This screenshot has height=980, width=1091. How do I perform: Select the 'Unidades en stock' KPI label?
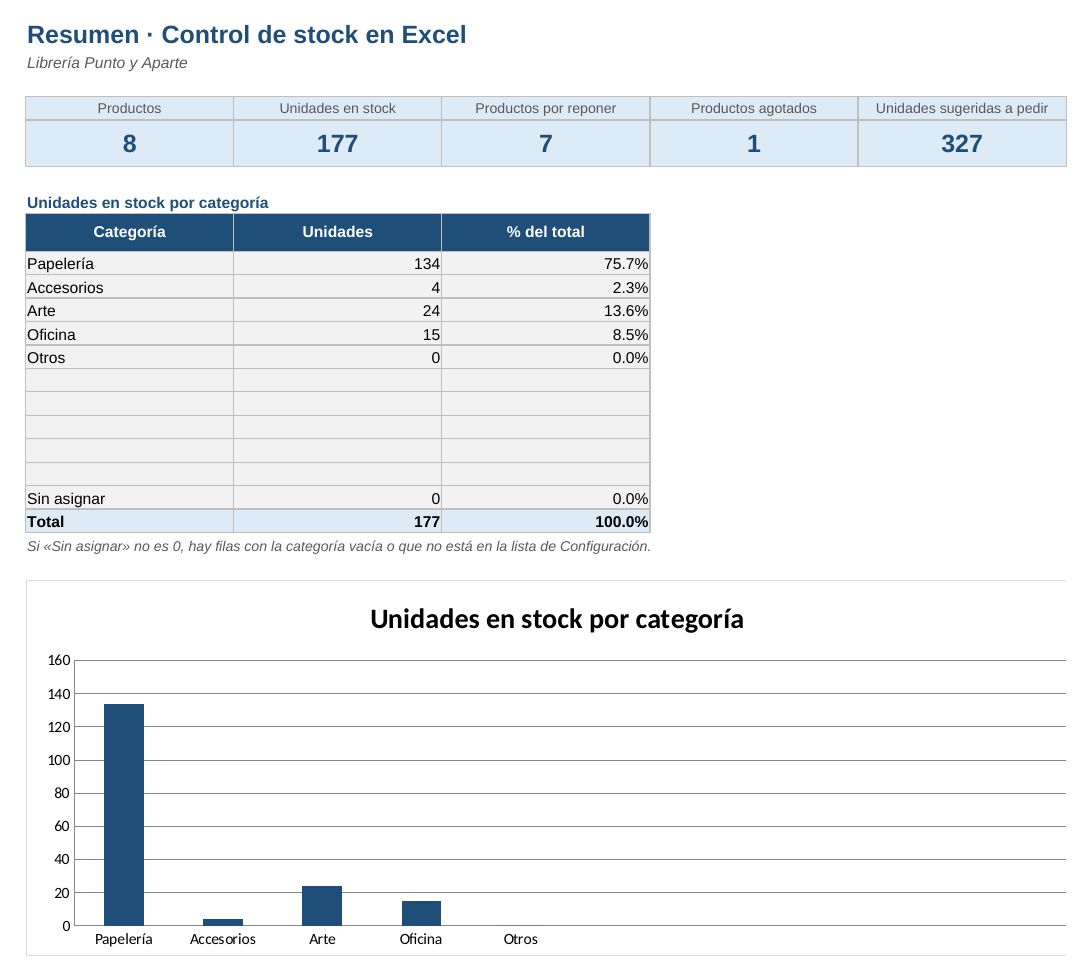tap(337, 109)
